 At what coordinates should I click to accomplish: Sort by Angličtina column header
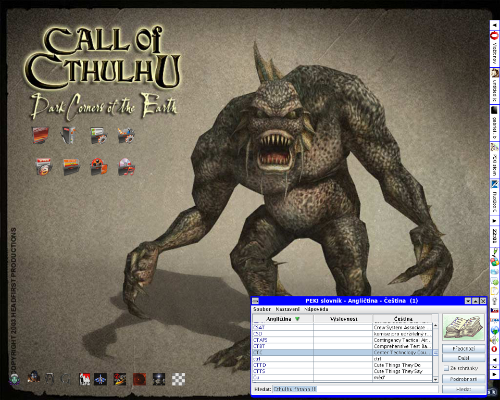282,319
